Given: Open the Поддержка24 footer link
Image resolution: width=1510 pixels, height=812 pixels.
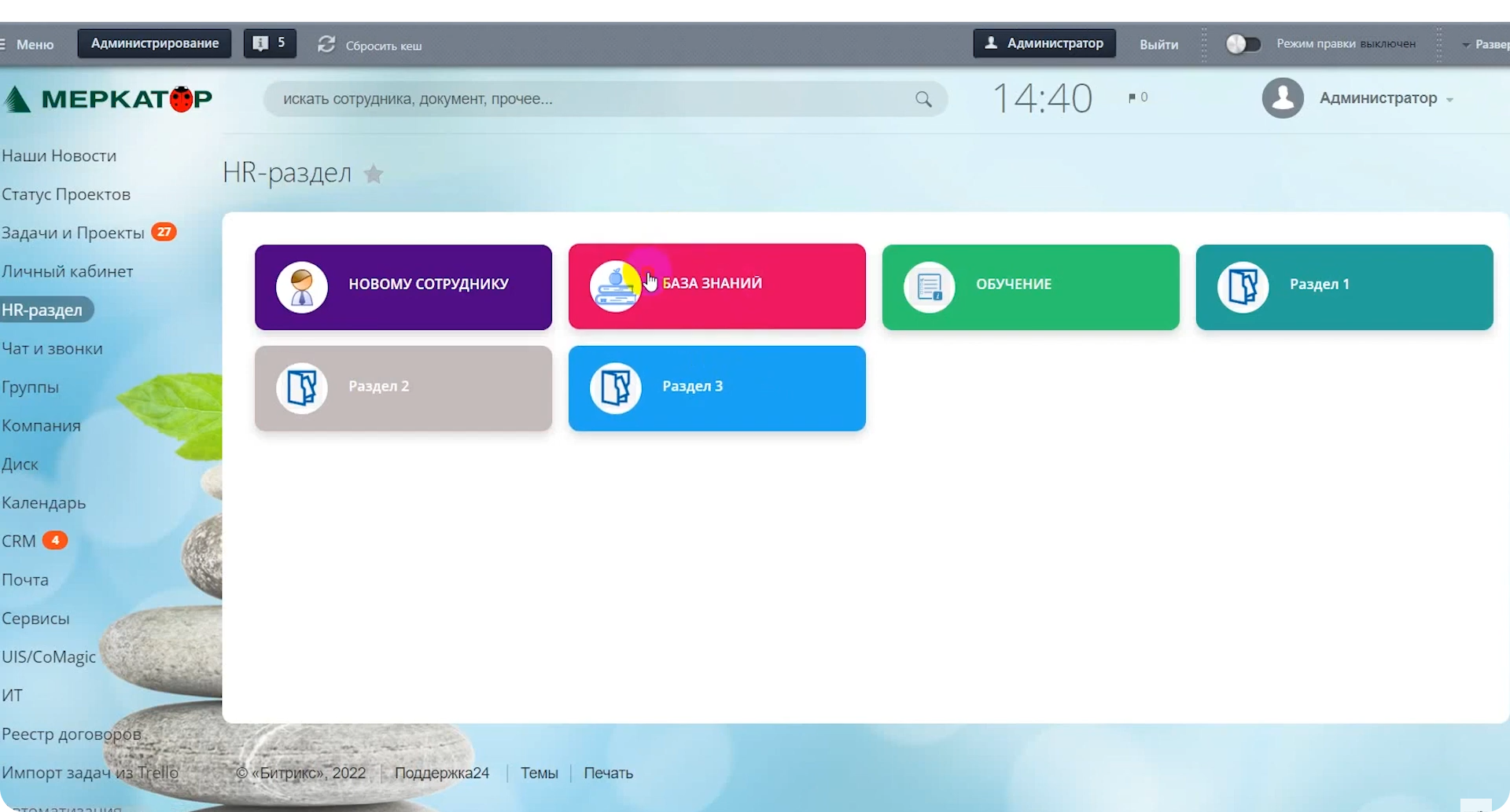Looking at the screenshot, I should point(441,773).
